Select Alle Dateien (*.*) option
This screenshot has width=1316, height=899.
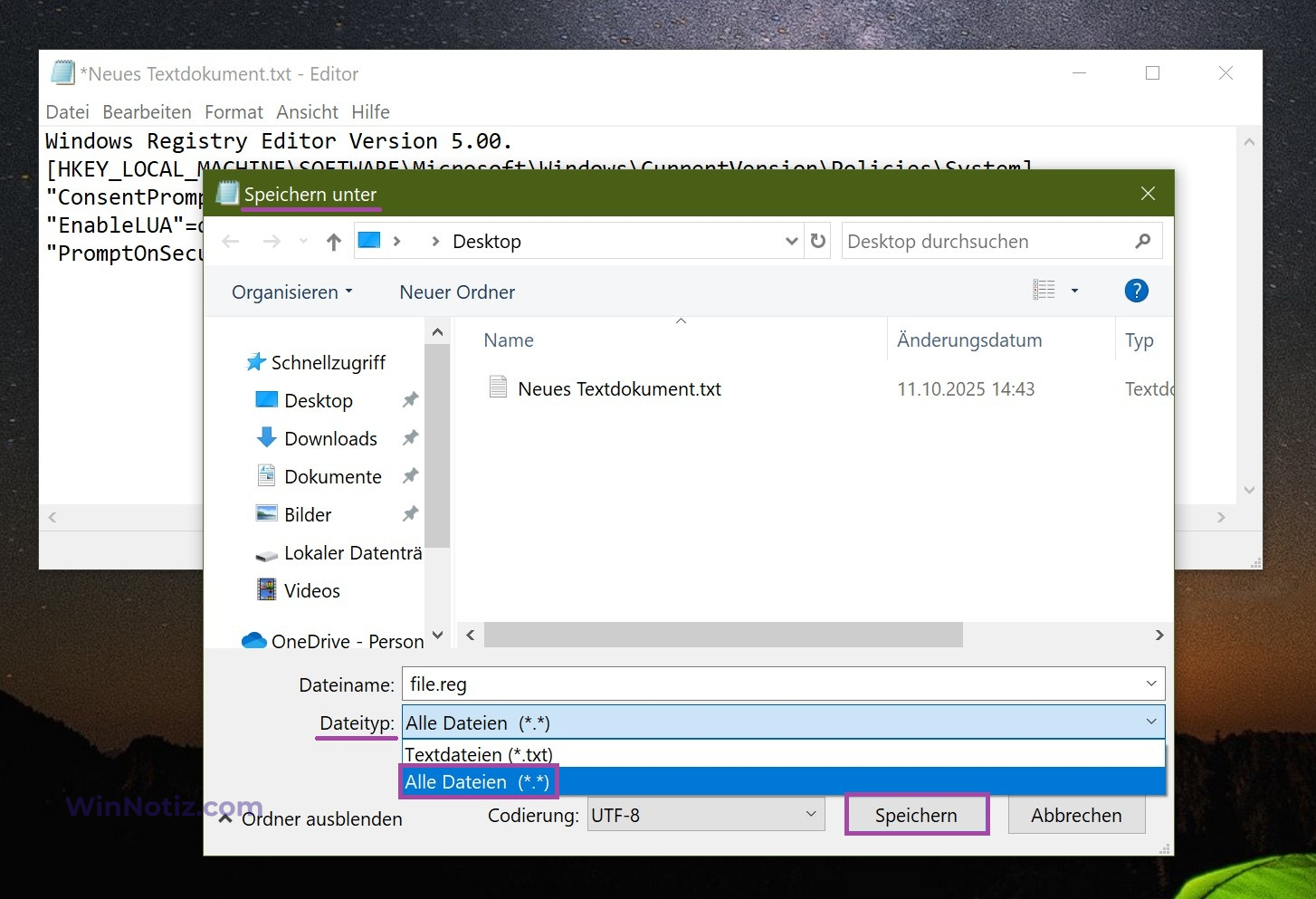pyautogui.click(x=477, y=782)
